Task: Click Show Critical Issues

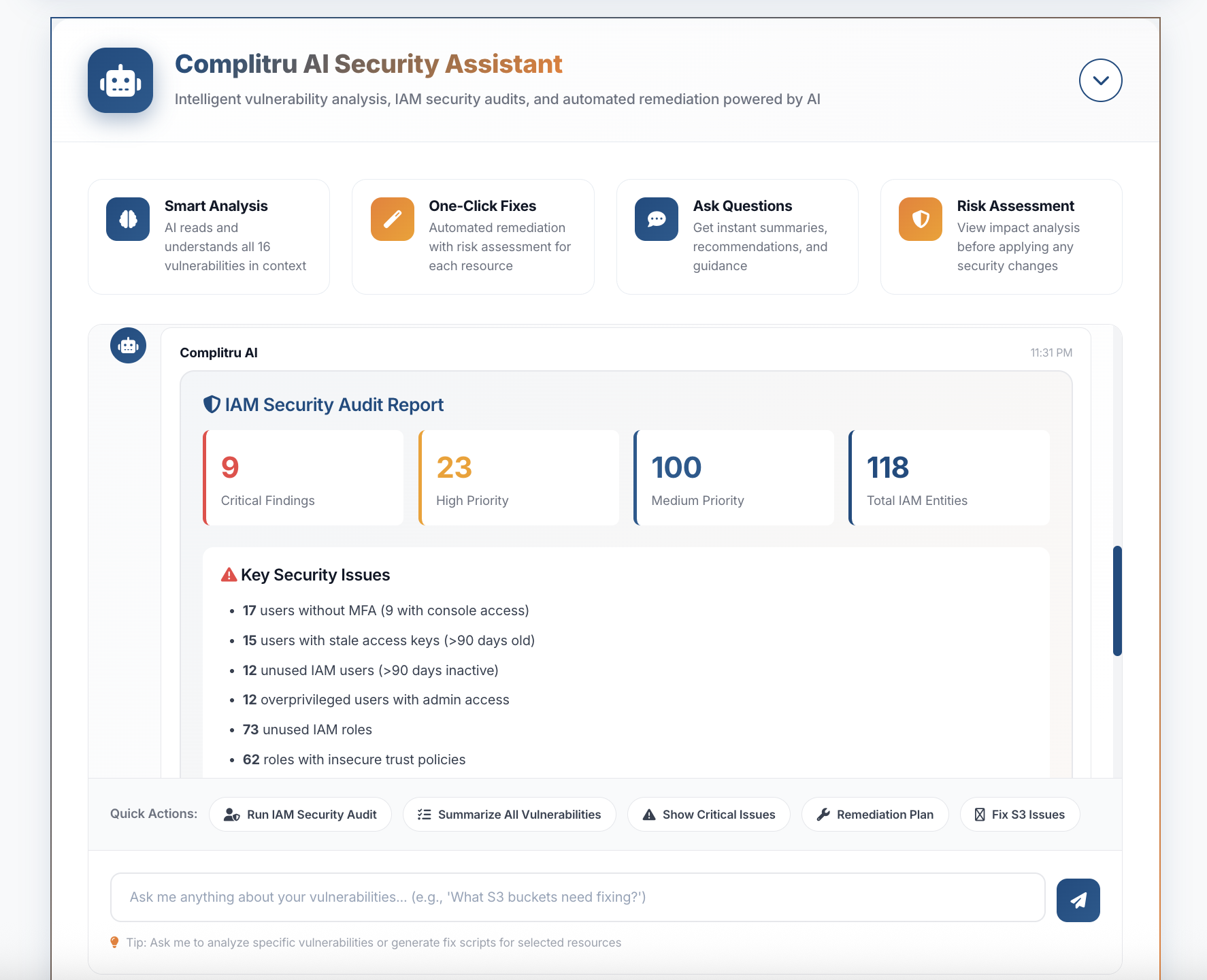Action: (708, 814)
